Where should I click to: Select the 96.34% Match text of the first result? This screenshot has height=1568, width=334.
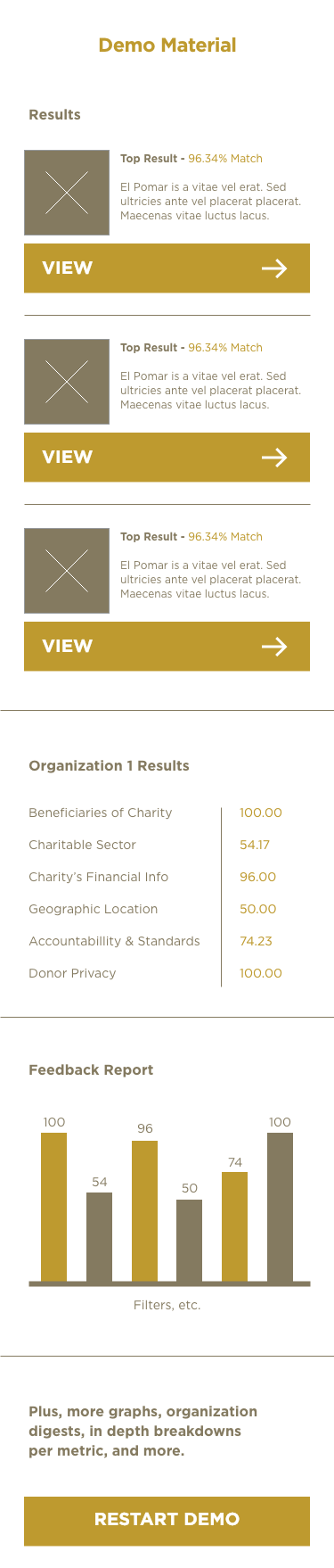225,159
